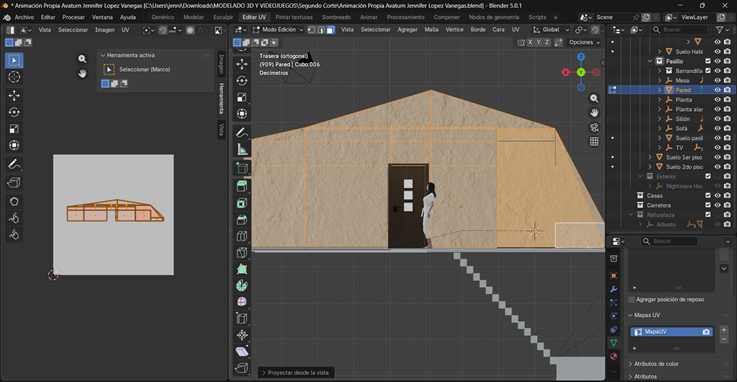Collapse Herramienta activa panel
This screenshot has width=737, height=382.
[x=103, y=55]
